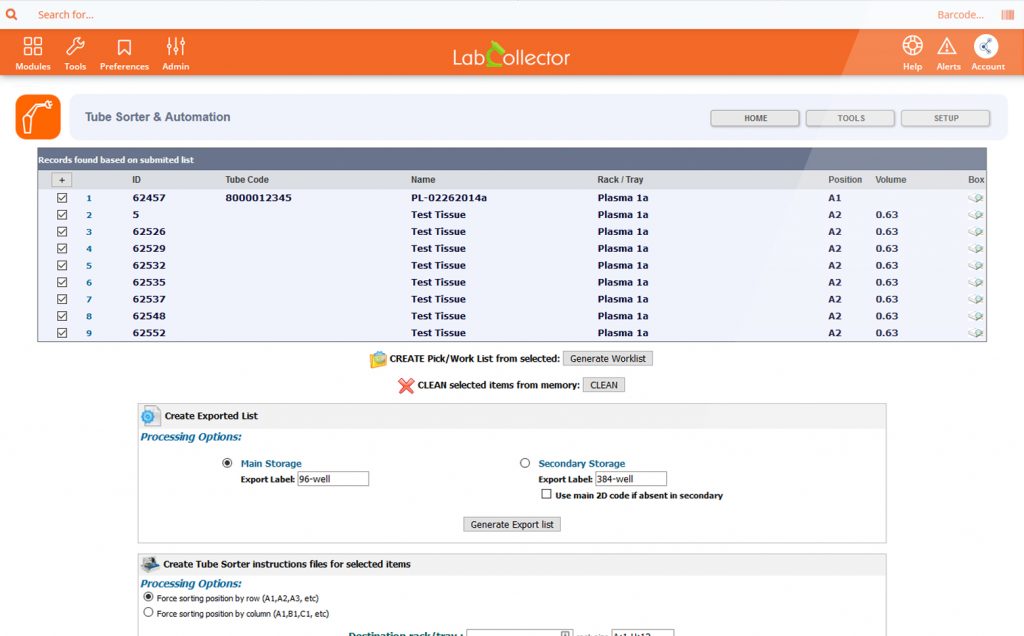Open record number 5 link

coord(89,266)
